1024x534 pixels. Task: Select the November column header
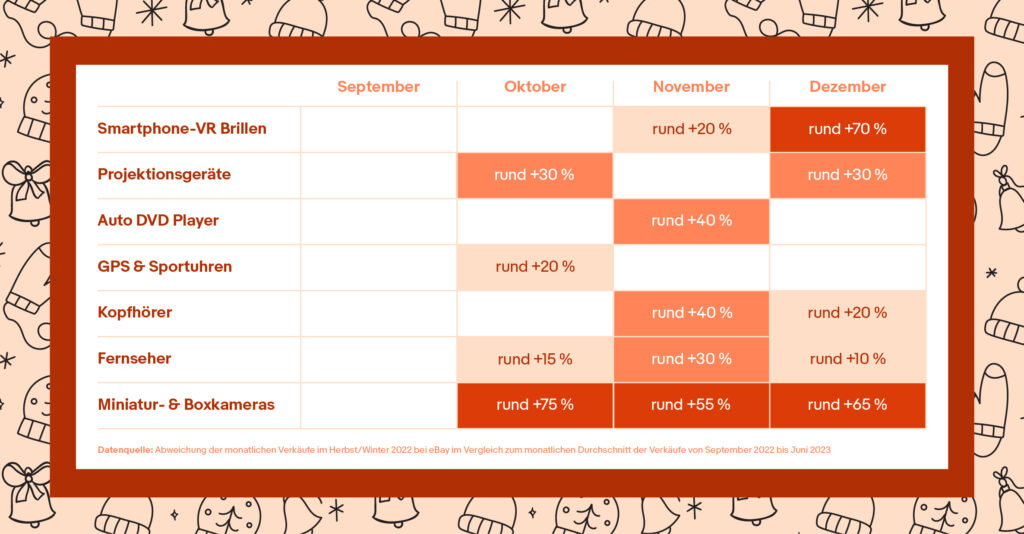pyautogui.click(x=691, y=87)
